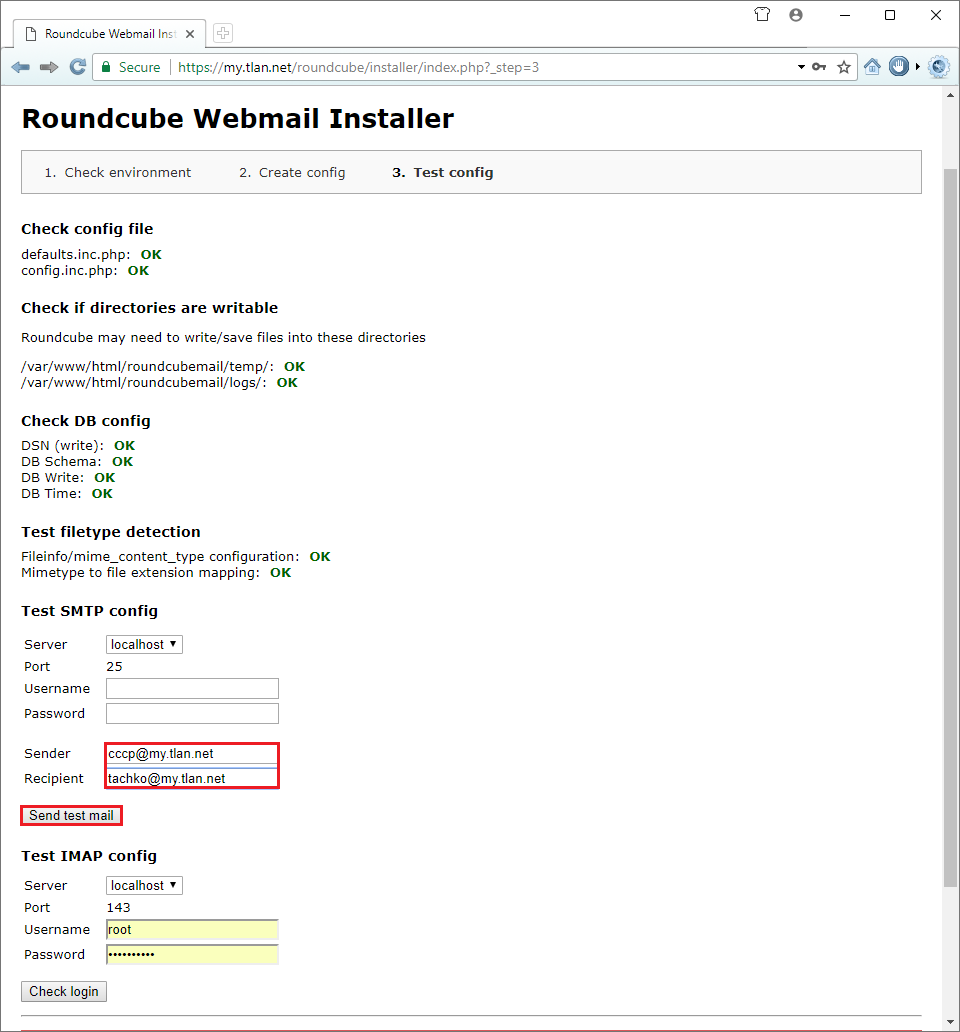Click the browser forward arrow
This screenshot has width=960, height=1032.
click(49, 67)
